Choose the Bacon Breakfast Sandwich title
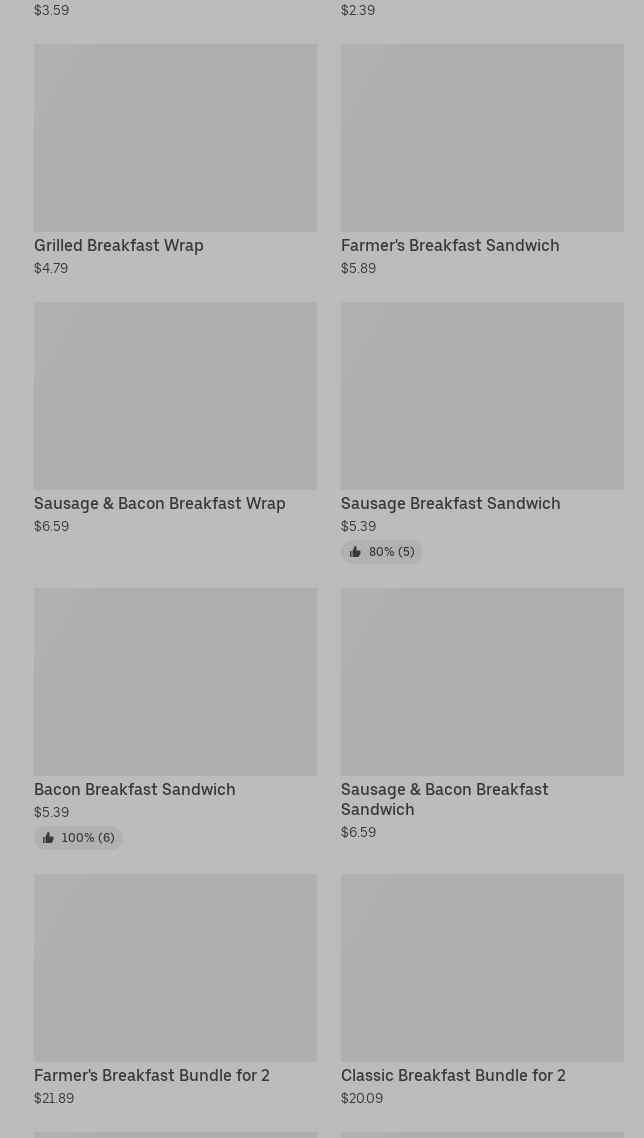The image size is (644, 1138). coord(135,790)
